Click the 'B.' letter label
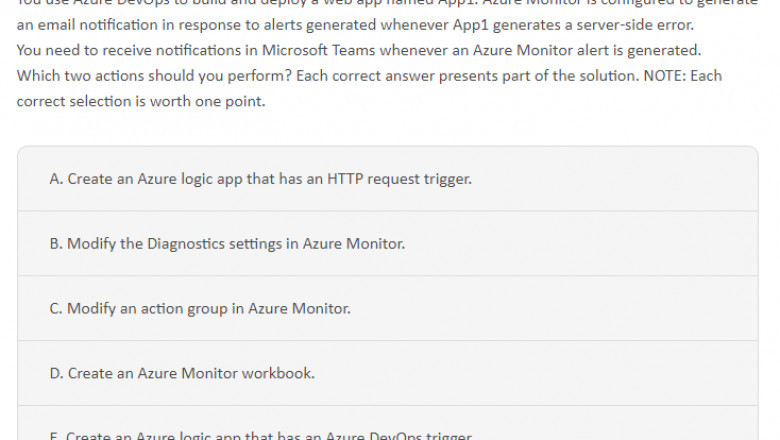Viewport: 780px width, 440px height. pos(56,243)
